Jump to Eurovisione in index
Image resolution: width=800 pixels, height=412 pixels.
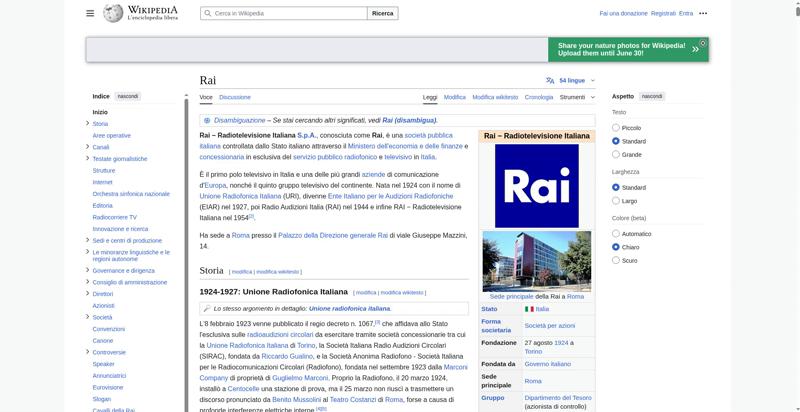coord(108,387)
